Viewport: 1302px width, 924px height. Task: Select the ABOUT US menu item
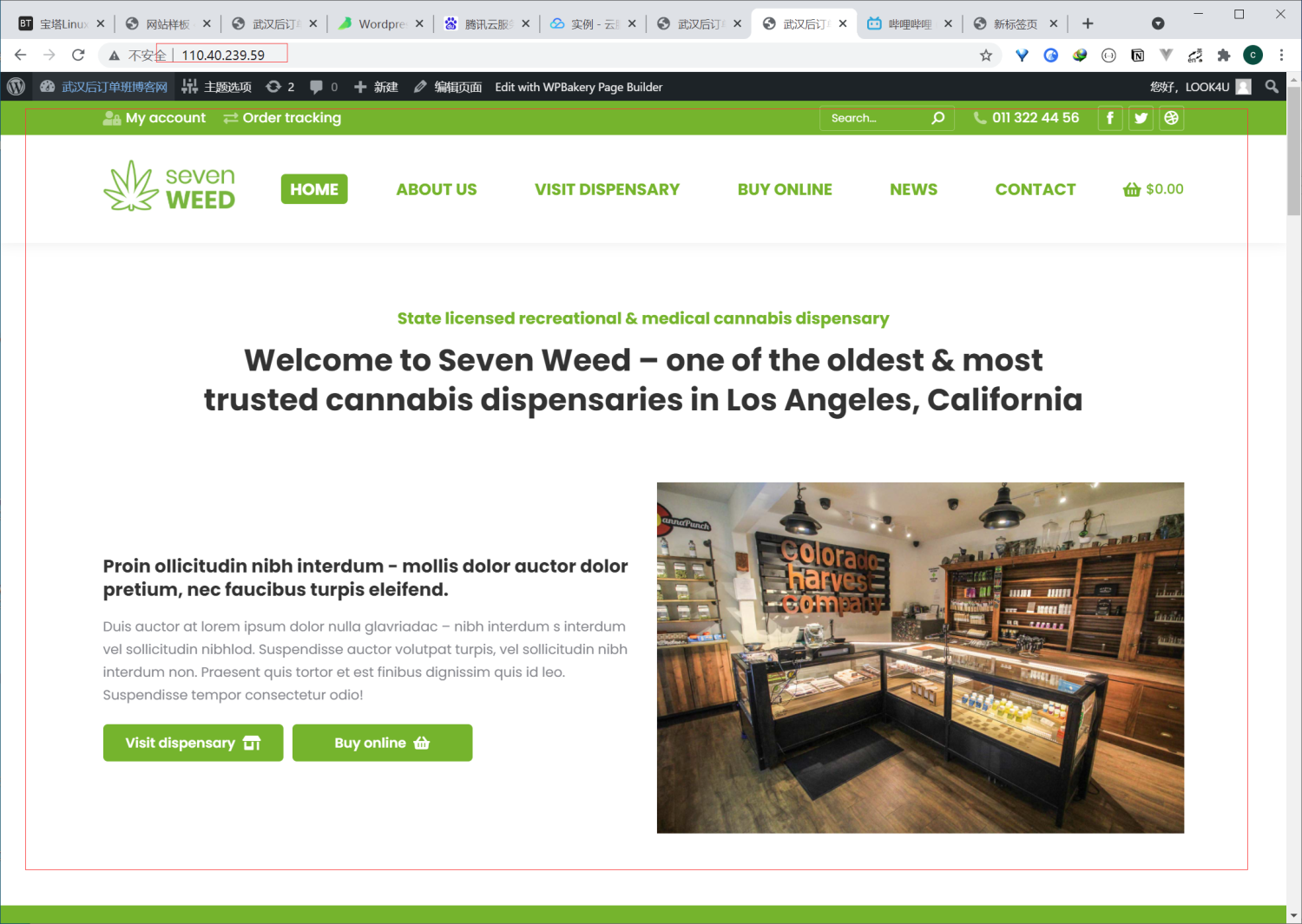click(x=437, y=189)
